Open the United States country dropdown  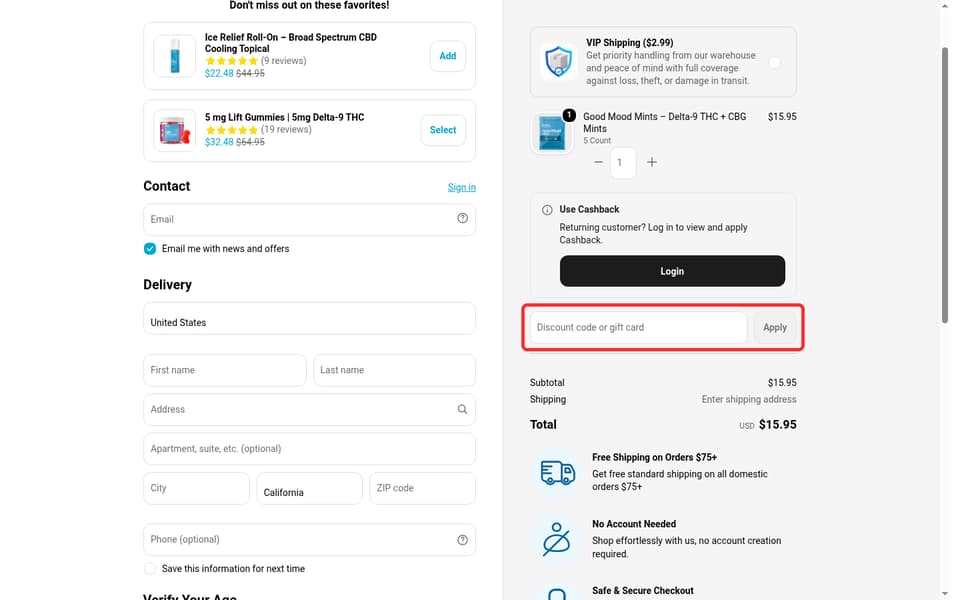coord(309,318)
